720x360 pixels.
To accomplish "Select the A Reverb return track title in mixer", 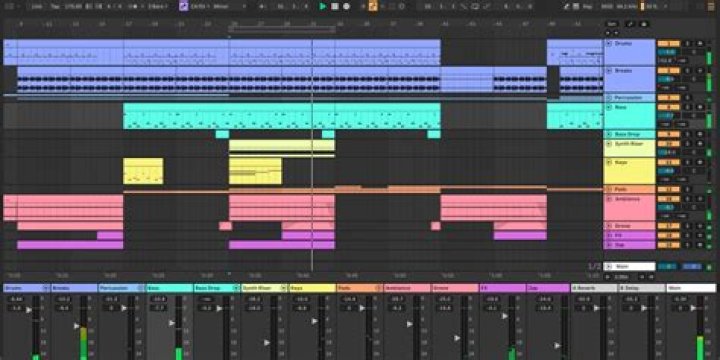I will (594, 288).
